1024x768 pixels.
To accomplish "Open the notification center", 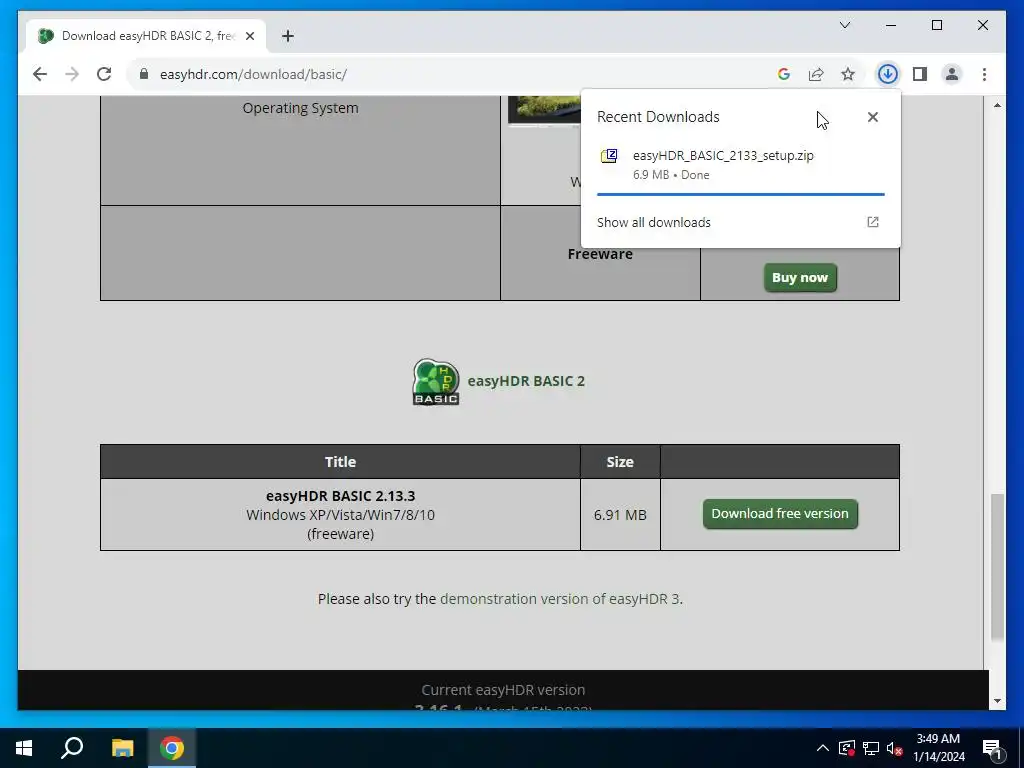I will coord(992,748).
